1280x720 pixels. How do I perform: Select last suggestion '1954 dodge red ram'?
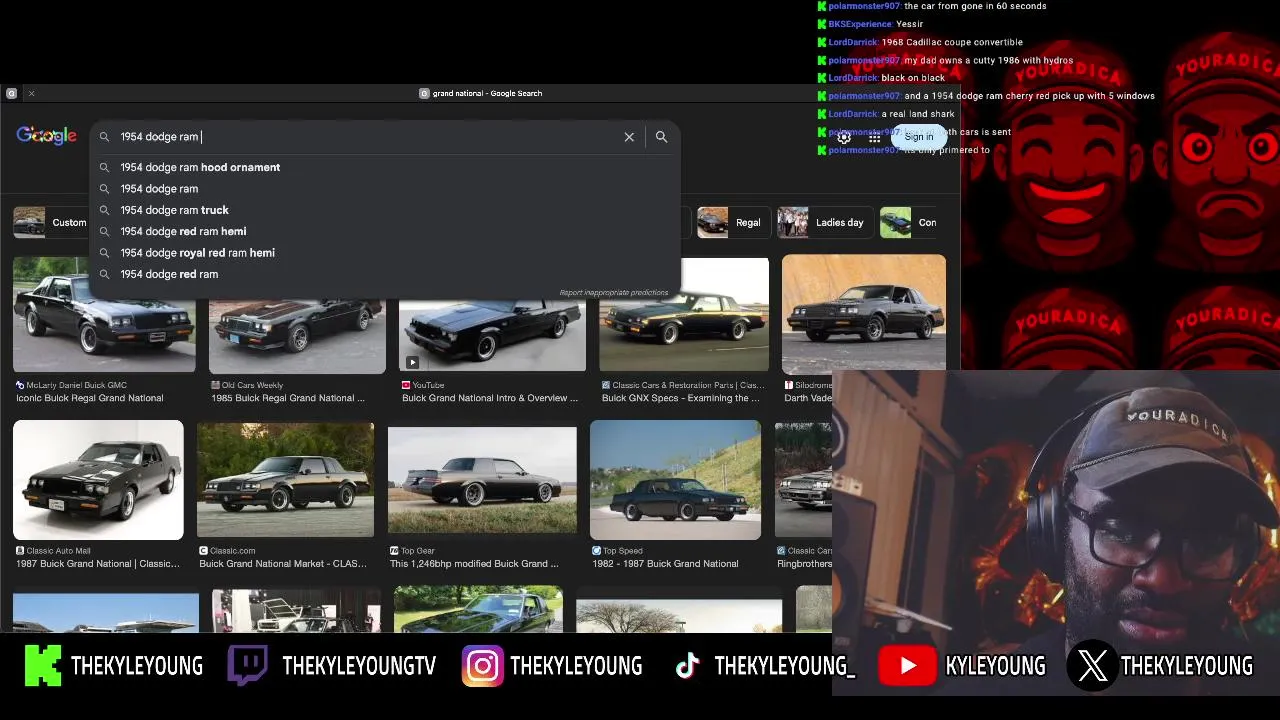pos(169,274)
